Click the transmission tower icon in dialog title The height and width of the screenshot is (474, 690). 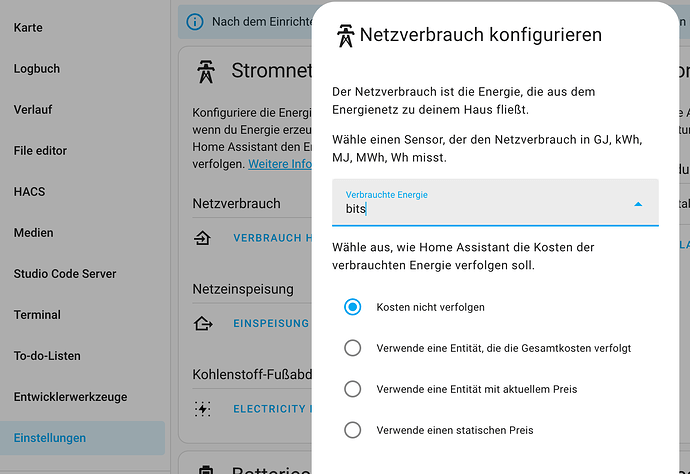[x=345, y=36]
